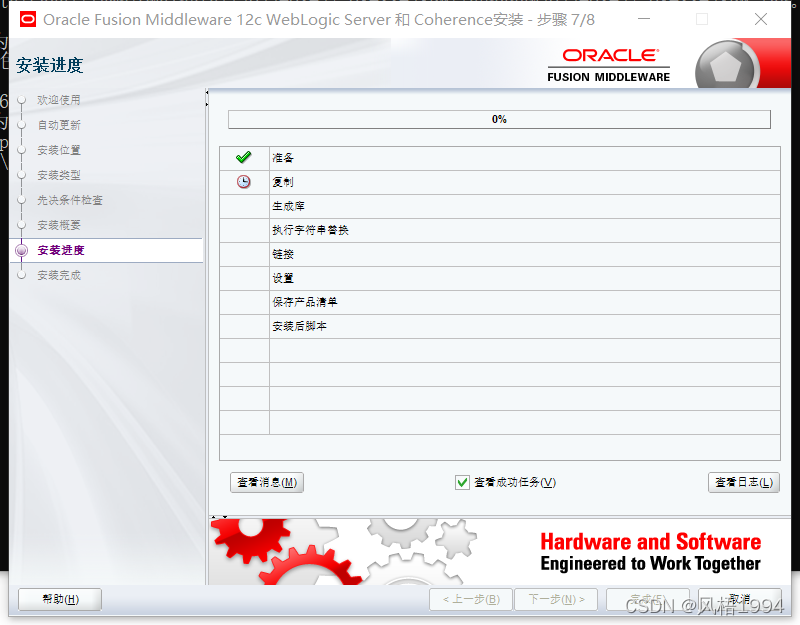
Task: Minimize the installer window
Action: [644, 19]
